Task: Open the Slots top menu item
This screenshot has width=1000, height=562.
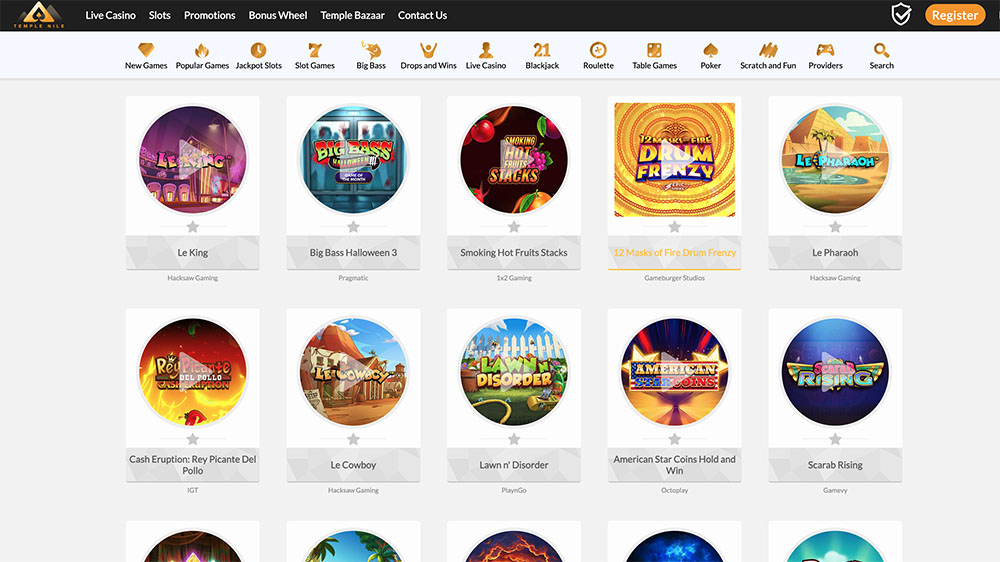Action: coord(159,15)
